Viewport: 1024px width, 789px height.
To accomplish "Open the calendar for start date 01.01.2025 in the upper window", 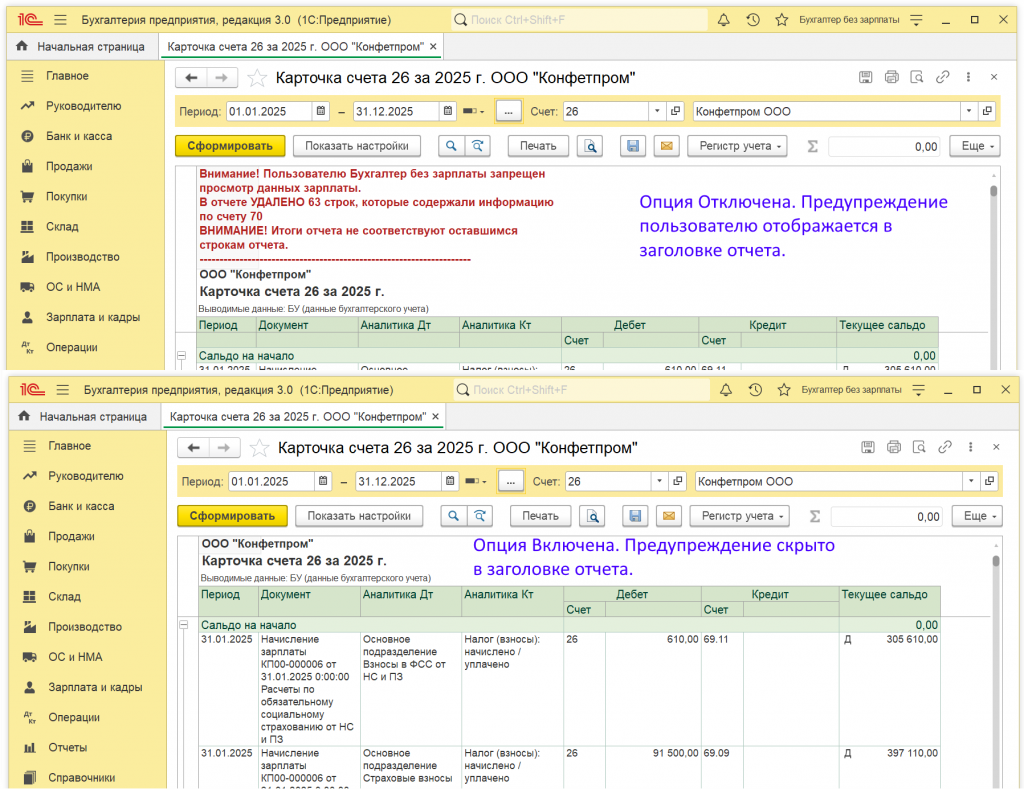I will (x=321, y=112).
